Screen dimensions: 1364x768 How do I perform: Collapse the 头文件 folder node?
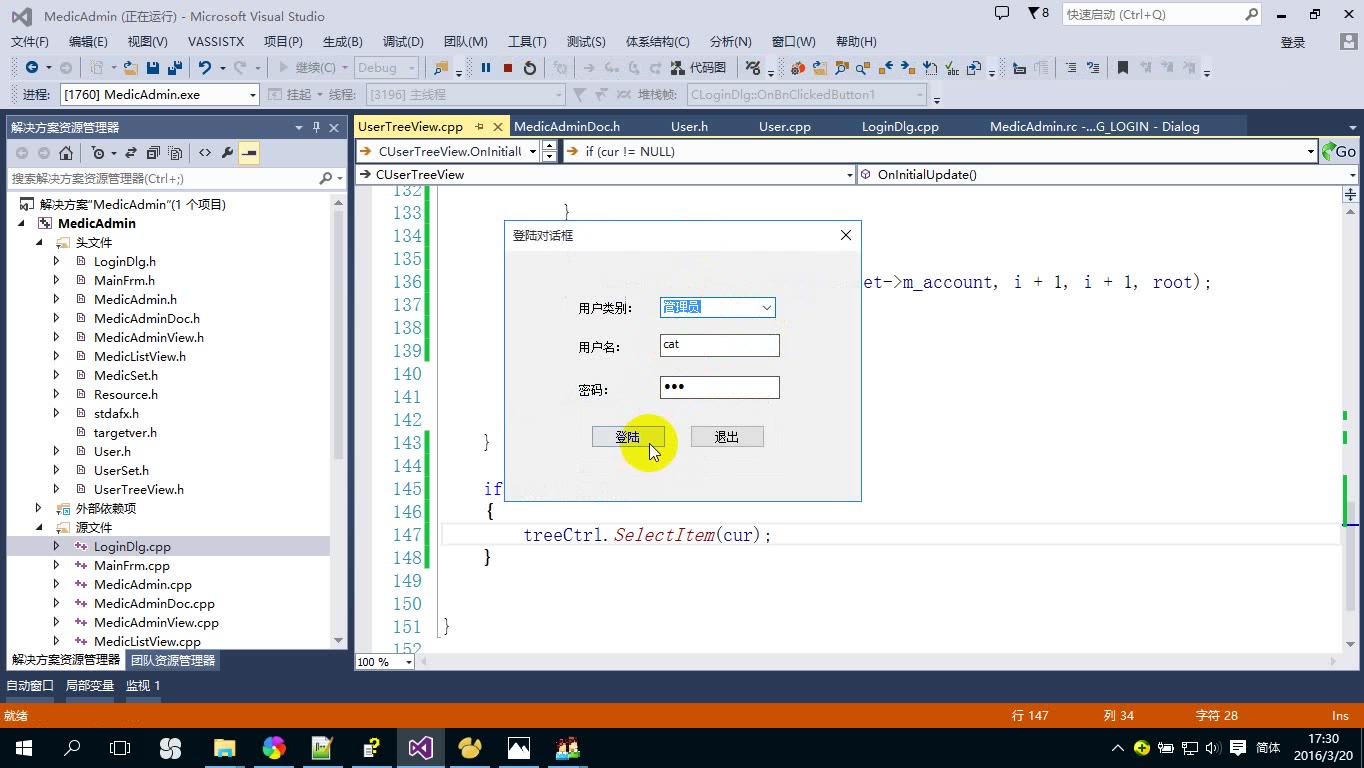click(x=39, y=242)
